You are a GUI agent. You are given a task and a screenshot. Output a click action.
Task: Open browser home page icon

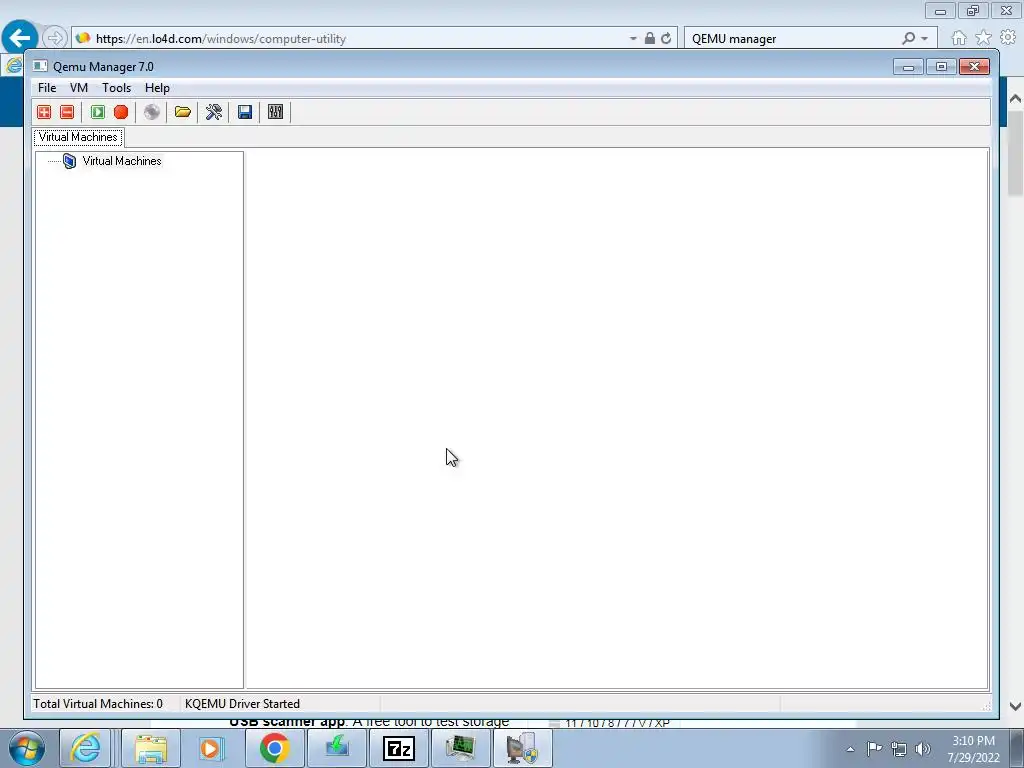959,38
